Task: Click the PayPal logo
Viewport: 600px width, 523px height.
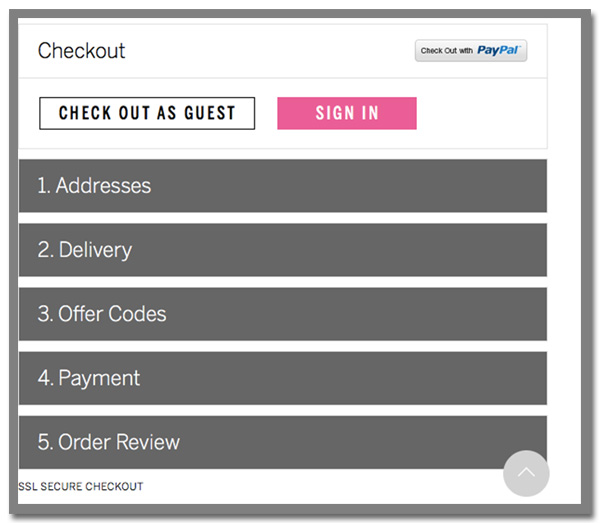Action: (499, 50)
